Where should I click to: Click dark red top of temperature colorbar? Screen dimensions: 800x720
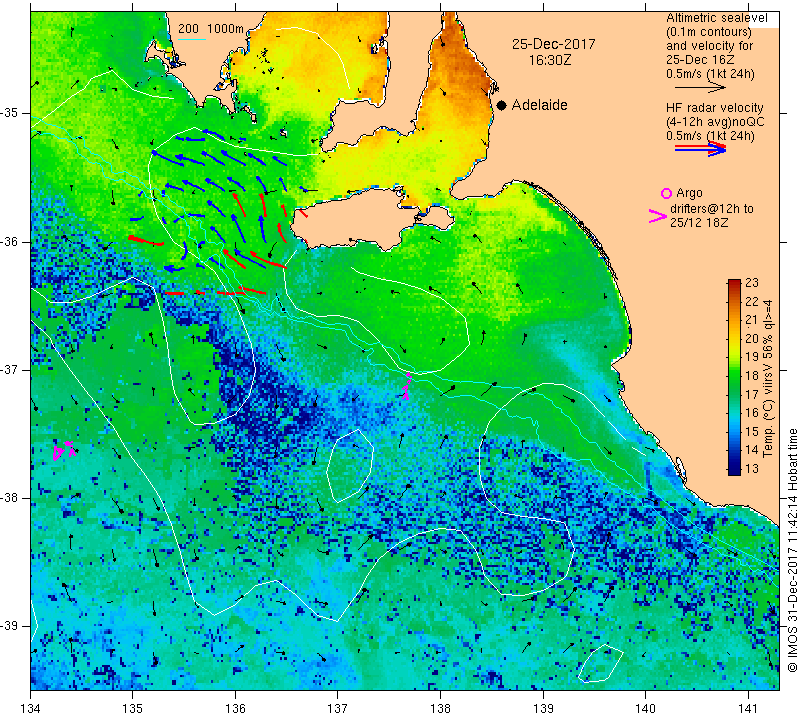coord(734,283)
